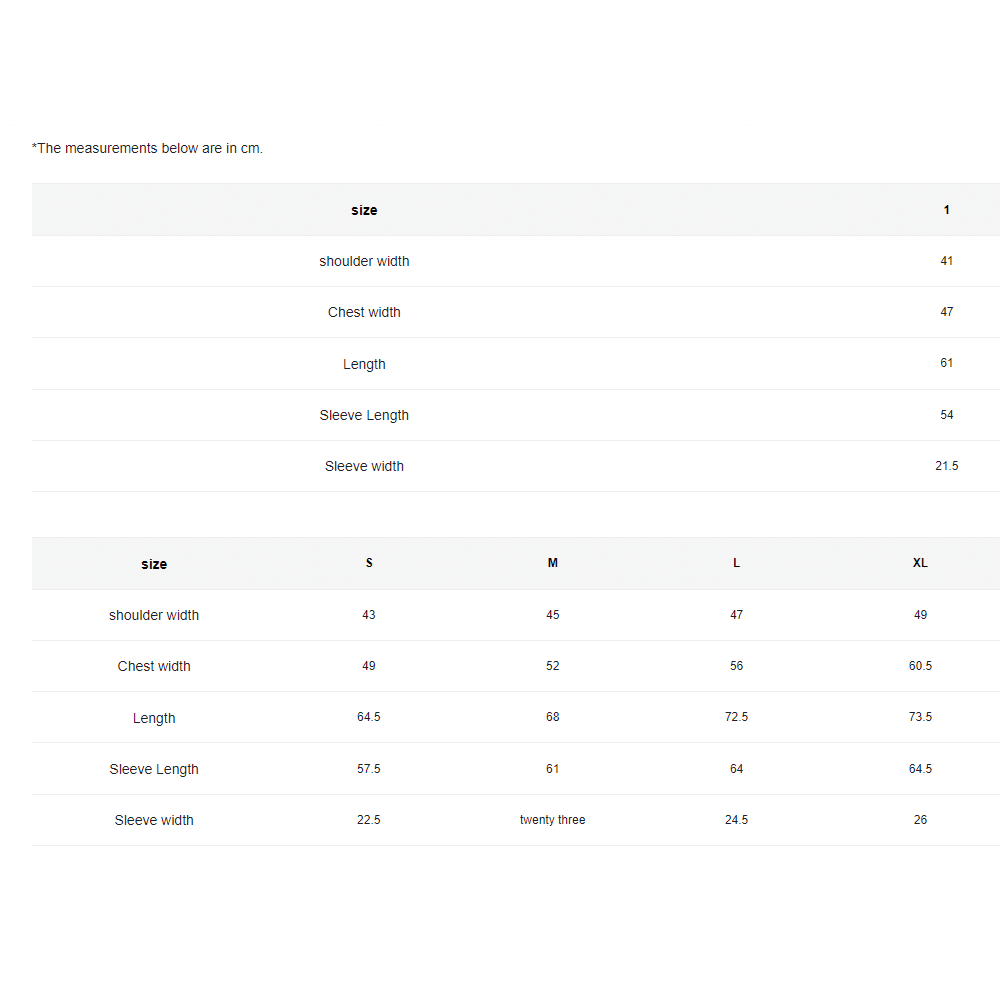Click the L size column header
This screenshot has height=1000, width=1000.
pyautogui.click(x=737, y=563)
